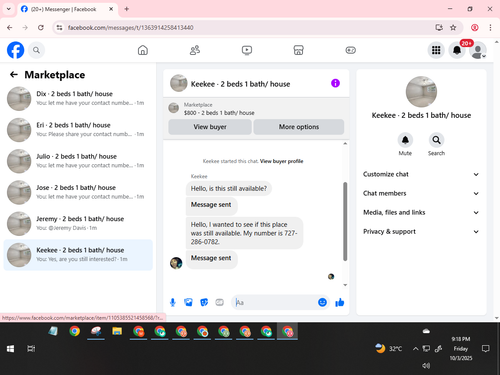Screen dimensions: 500x375
Task: Open the Marketplace storefront icon
Action: coord(298,50)
